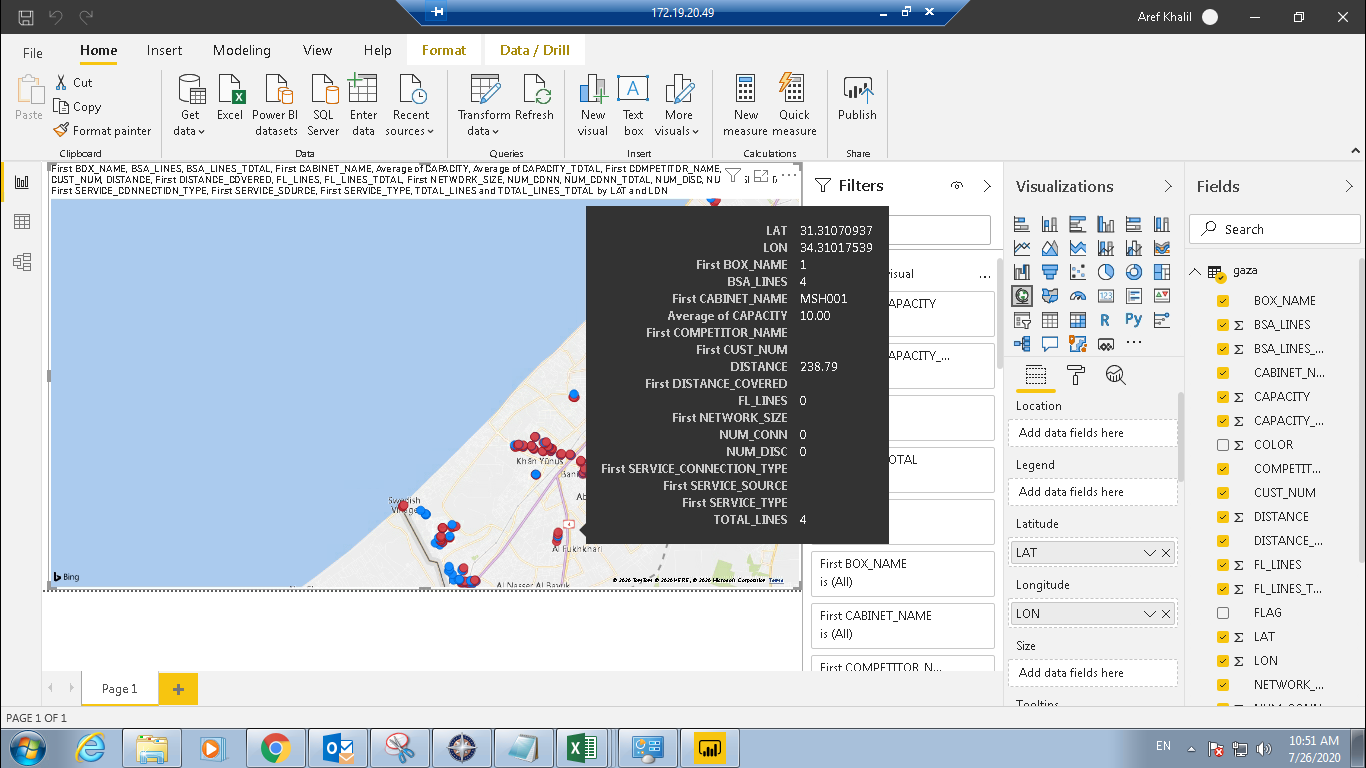Click Format painter button
The height and width of the screenshot is (768, 1366).
[x=102, y=131]
